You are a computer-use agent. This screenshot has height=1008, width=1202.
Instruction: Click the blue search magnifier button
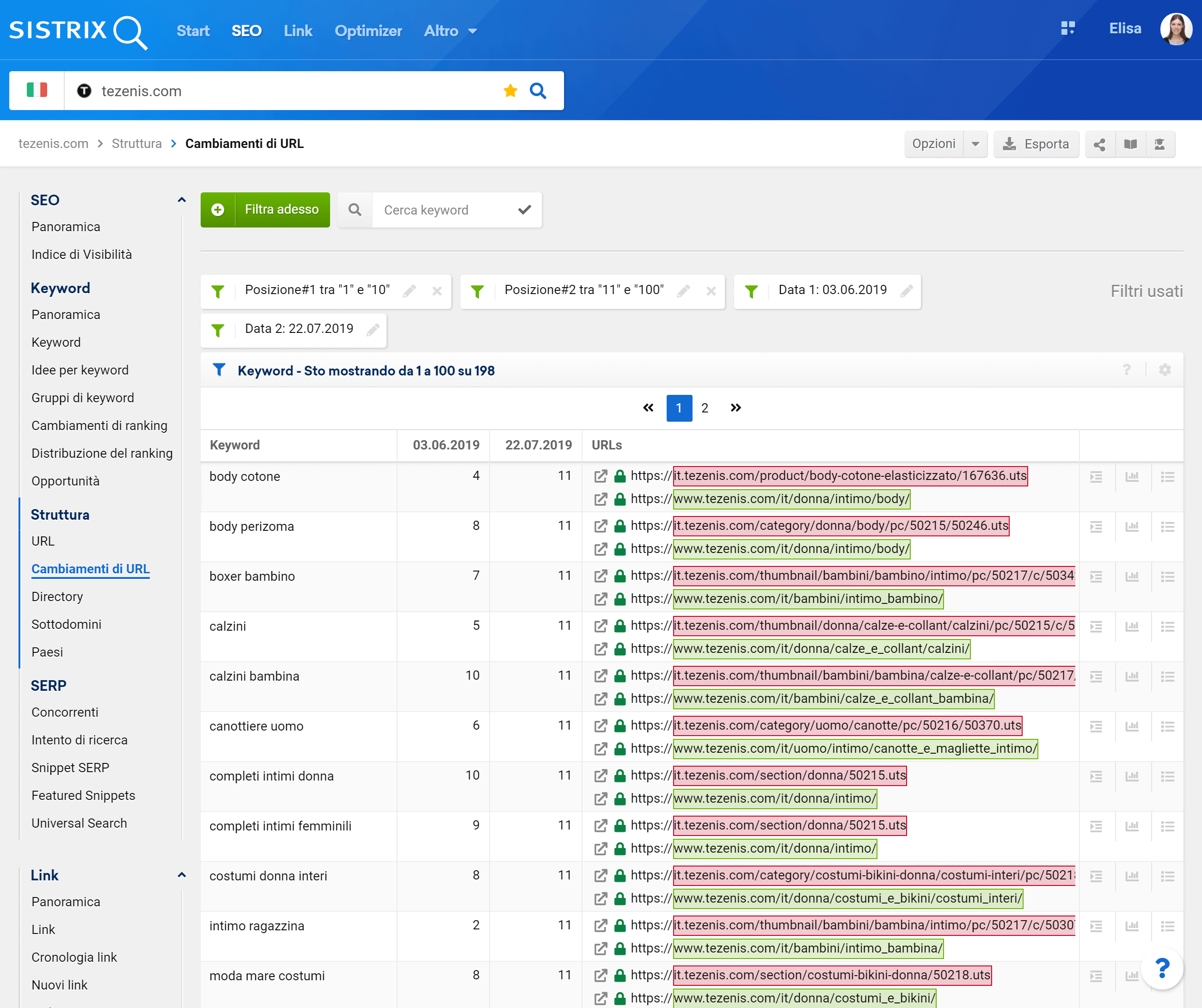538,91
